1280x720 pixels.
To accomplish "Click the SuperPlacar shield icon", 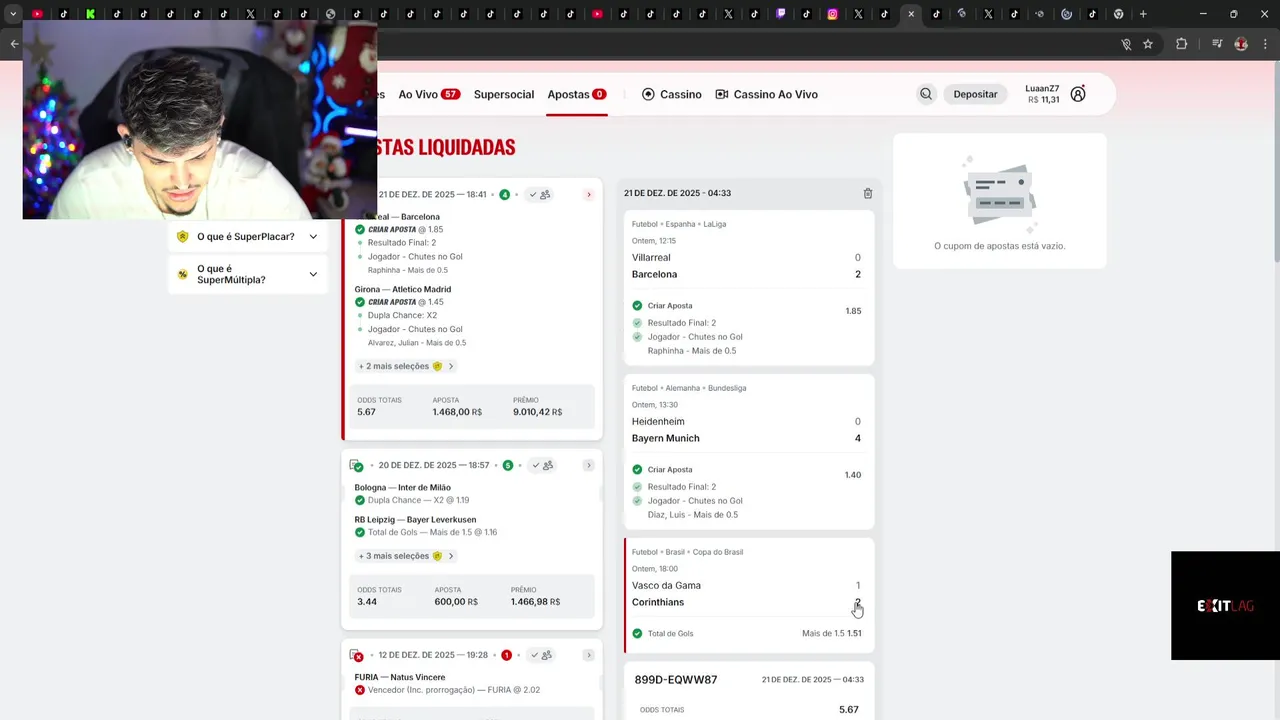I will coord(182,237).
